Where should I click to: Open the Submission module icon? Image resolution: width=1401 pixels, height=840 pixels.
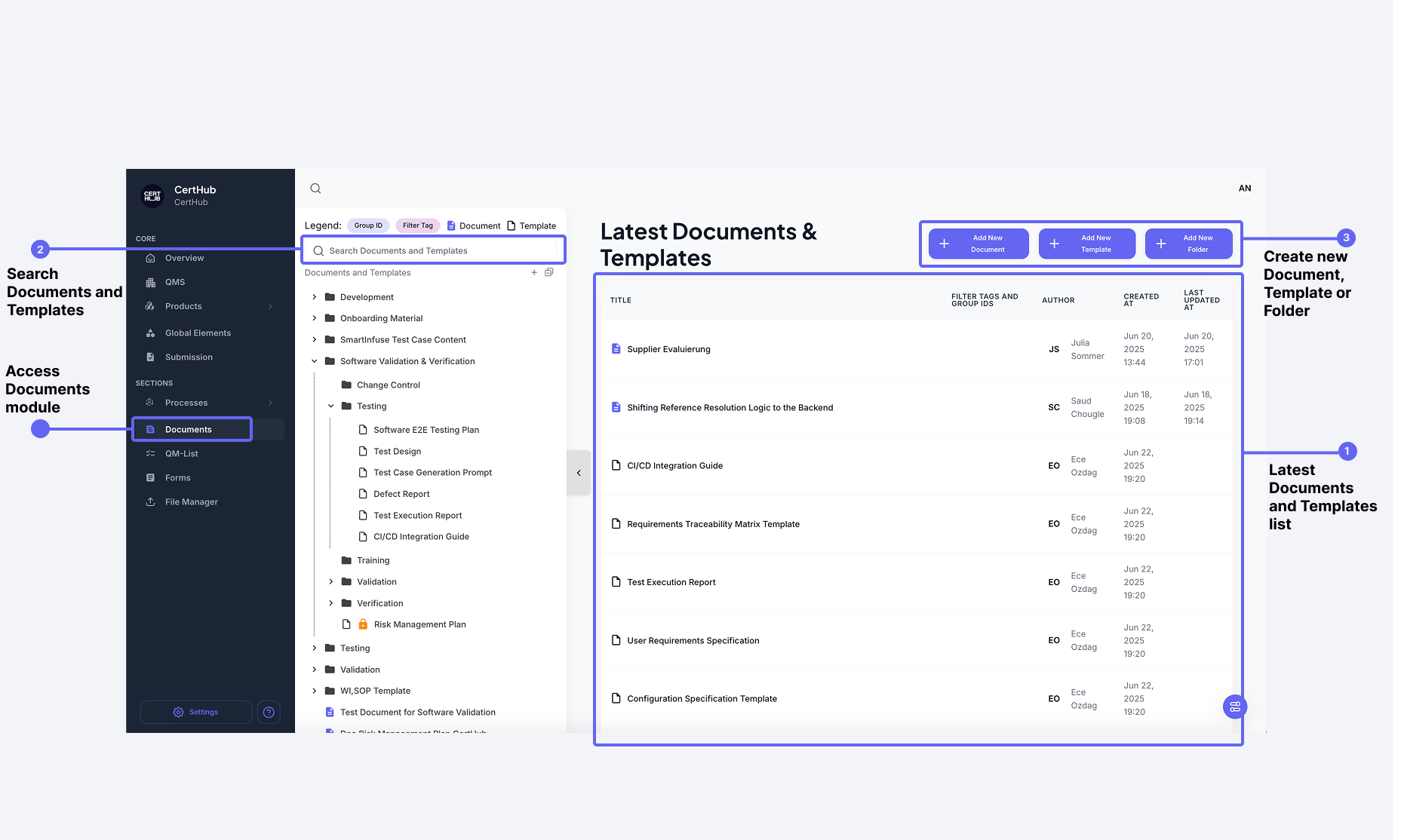click(152, 357)
